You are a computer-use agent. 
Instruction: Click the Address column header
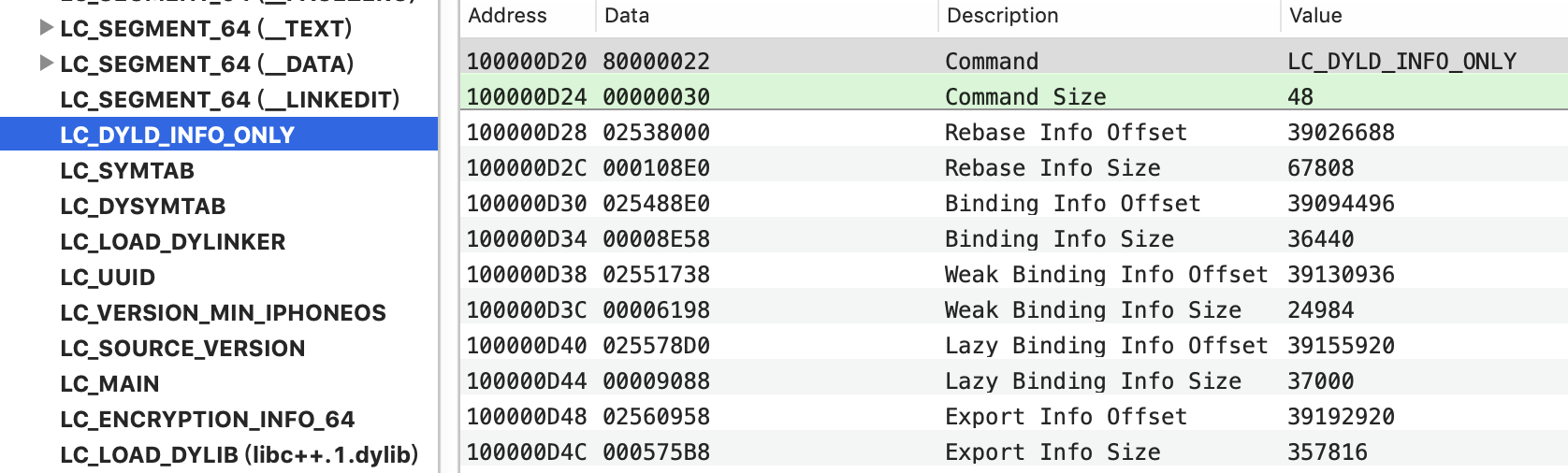click(x=507, y=16)
